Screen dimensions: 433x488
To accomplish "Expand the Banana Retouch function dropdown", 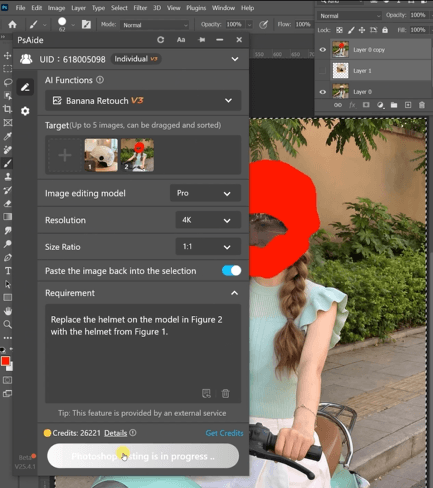I will pos(143,100).
